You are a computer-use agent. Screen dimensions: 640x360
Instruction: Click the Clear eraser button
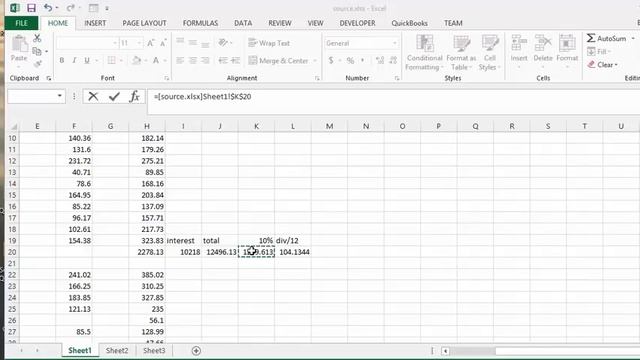(x=602, y=64)
